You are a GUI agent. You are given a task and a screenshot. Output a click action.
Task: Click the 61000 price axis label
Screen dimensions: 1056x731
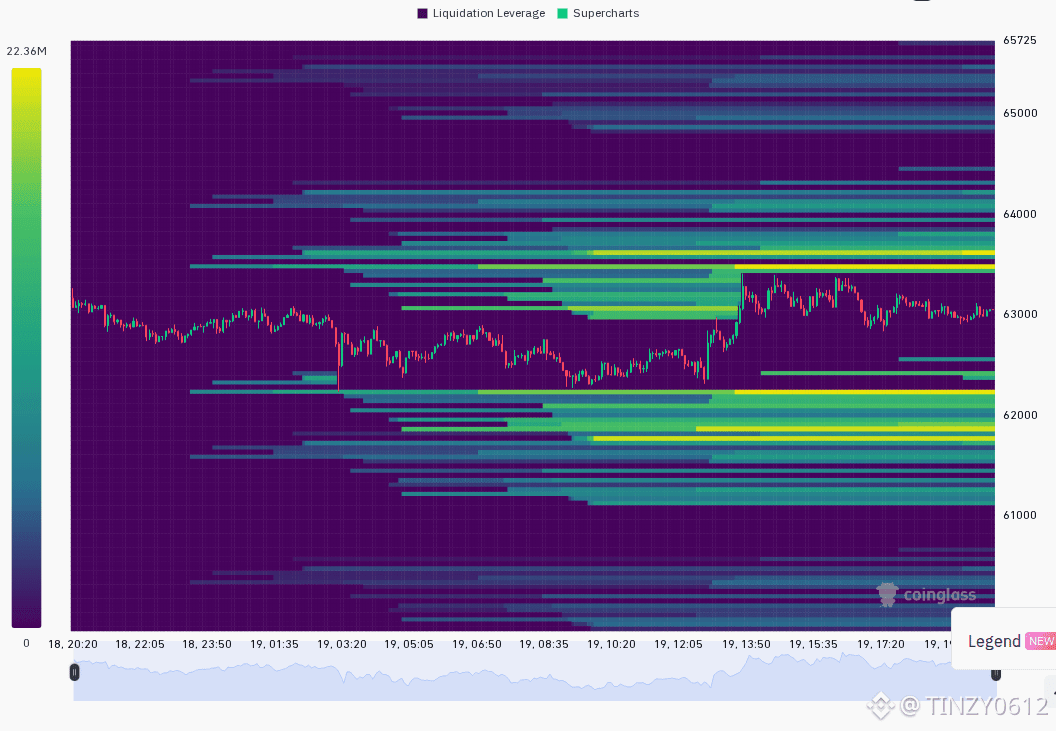(x=1020, y=515)
